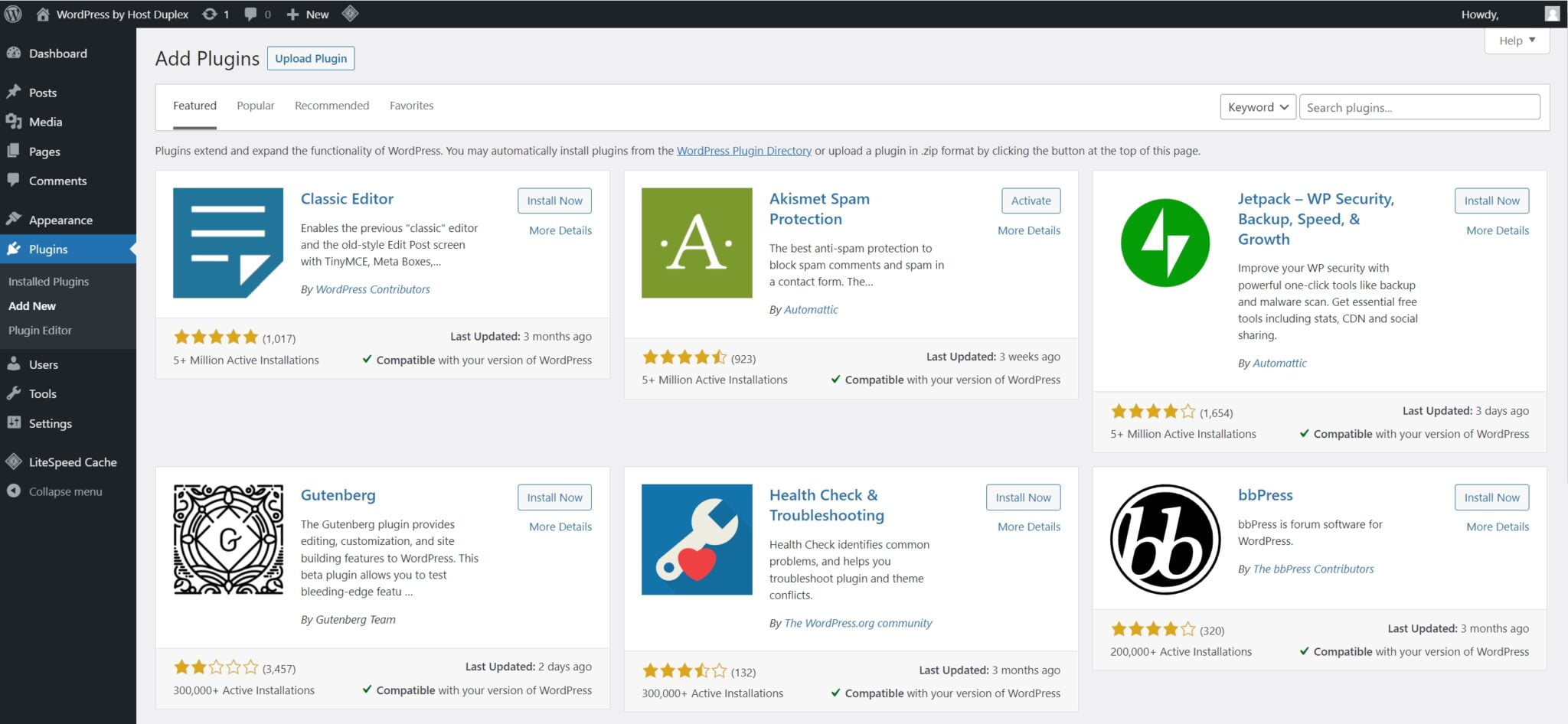Viewport: 1568px width, 724px height.
Task: Open the Dashboard from the sidebar
Action: 57,54
